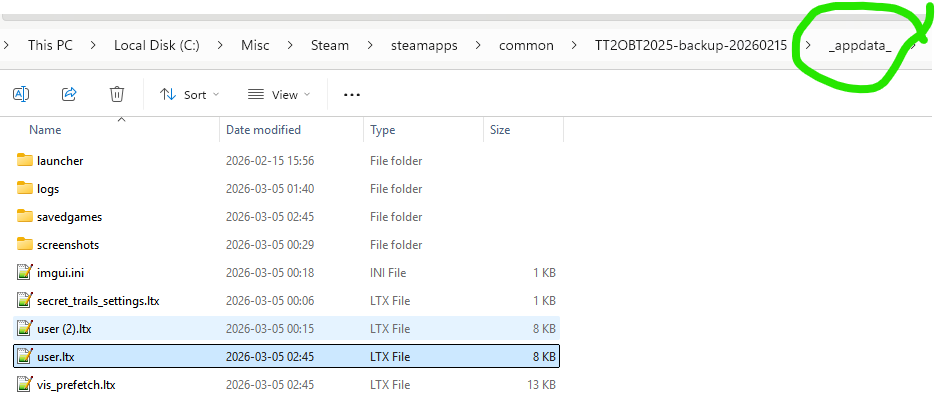The height and width of the screenshot is (404, 935).
Task: Open the View dropdown
Action: [279, 95]
